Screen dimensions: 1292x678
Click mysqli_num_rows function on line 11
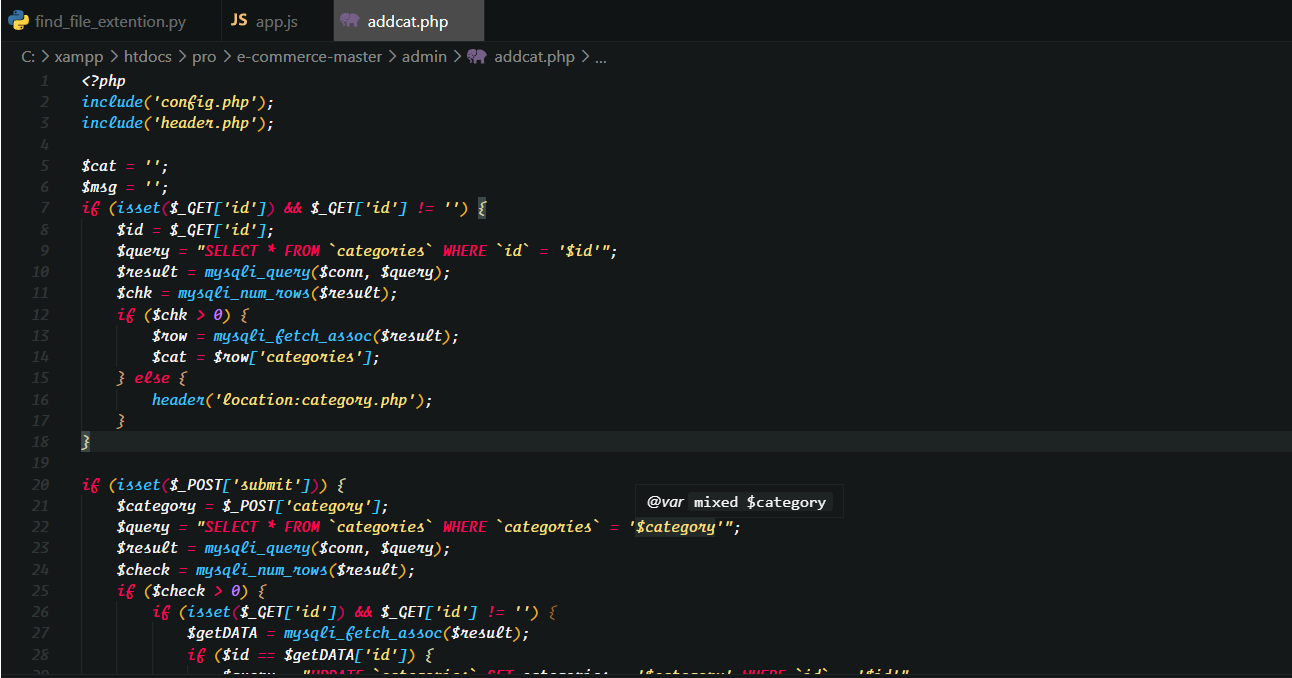[244, 293]
